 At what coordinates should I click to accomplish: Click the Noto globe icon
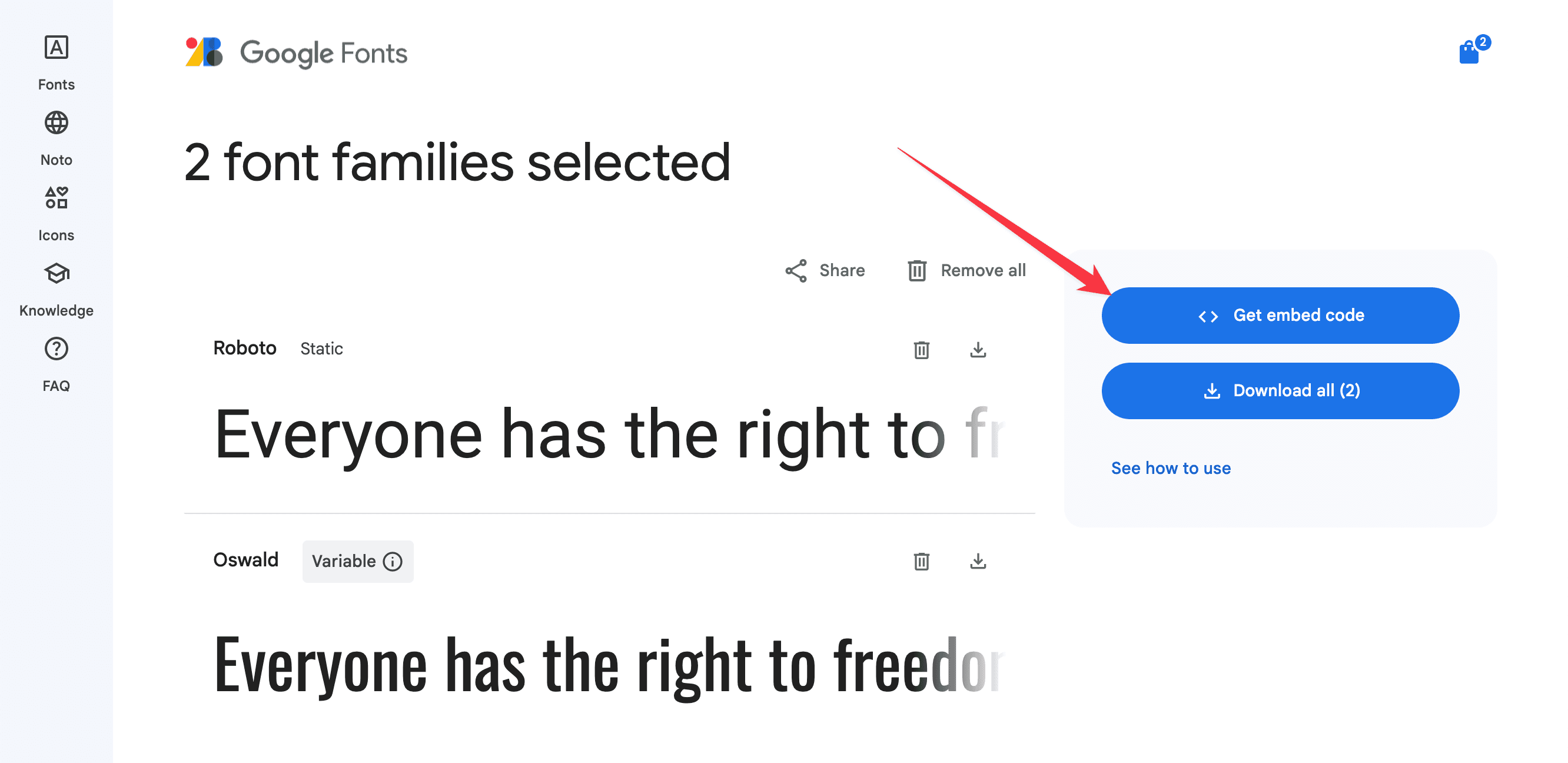56,122
